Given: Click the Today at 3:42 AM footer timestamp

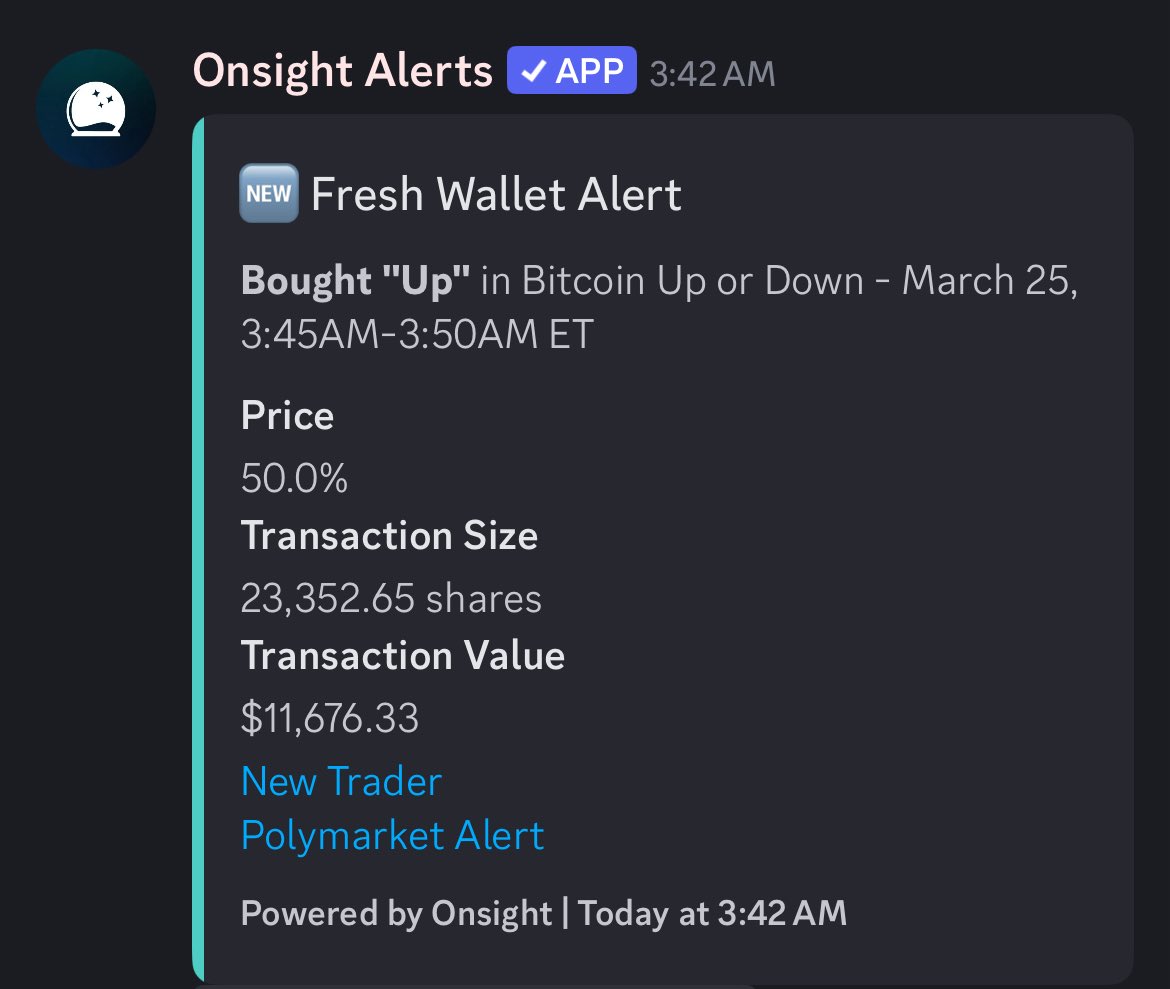Looking at the screenshot, I should [712, 913].
